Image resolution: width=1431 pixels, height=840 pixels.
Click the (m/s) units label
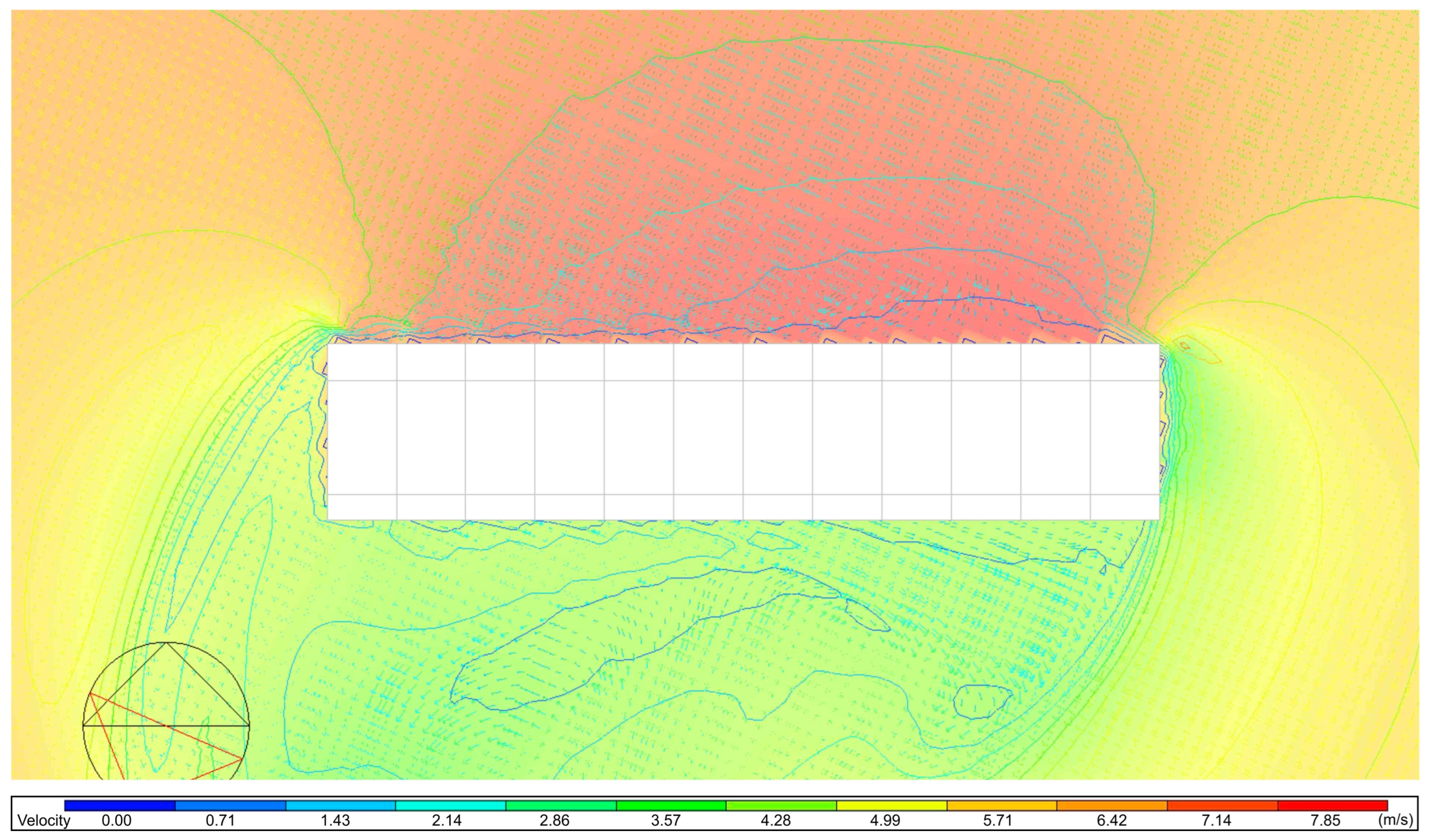1395,820
